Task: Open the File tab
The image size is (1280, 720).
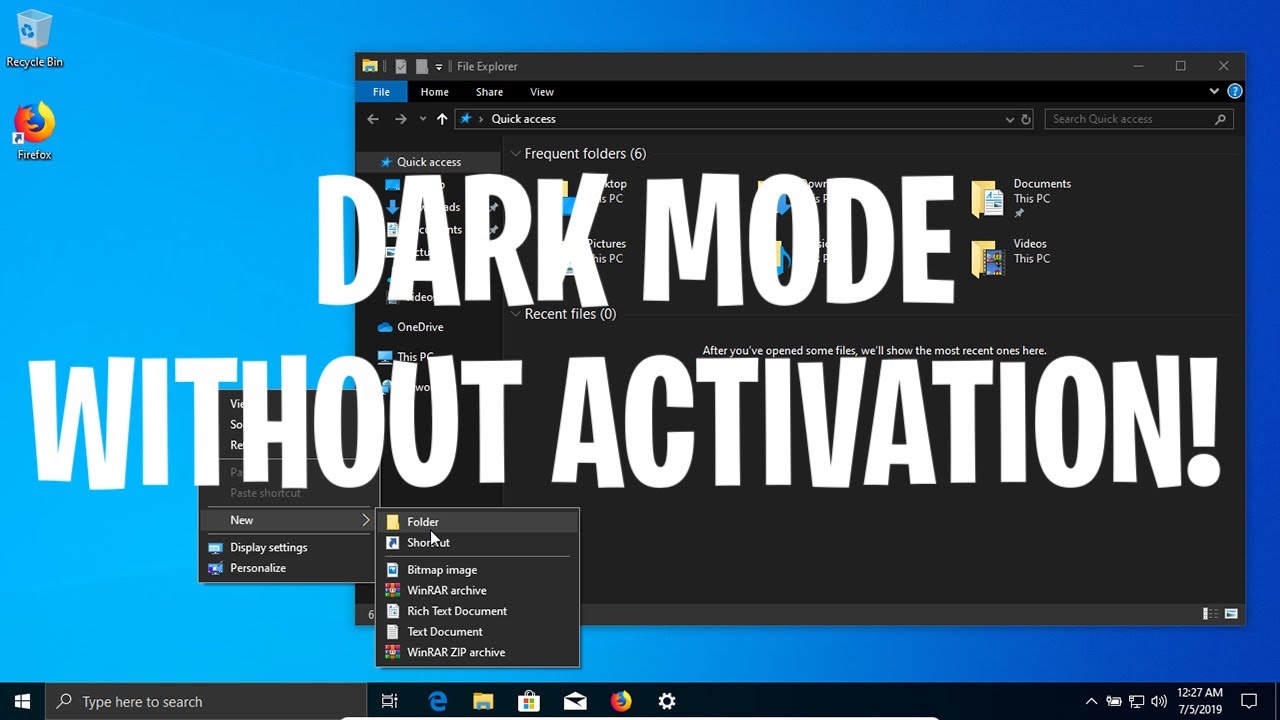Action: [x=381, y=92]
